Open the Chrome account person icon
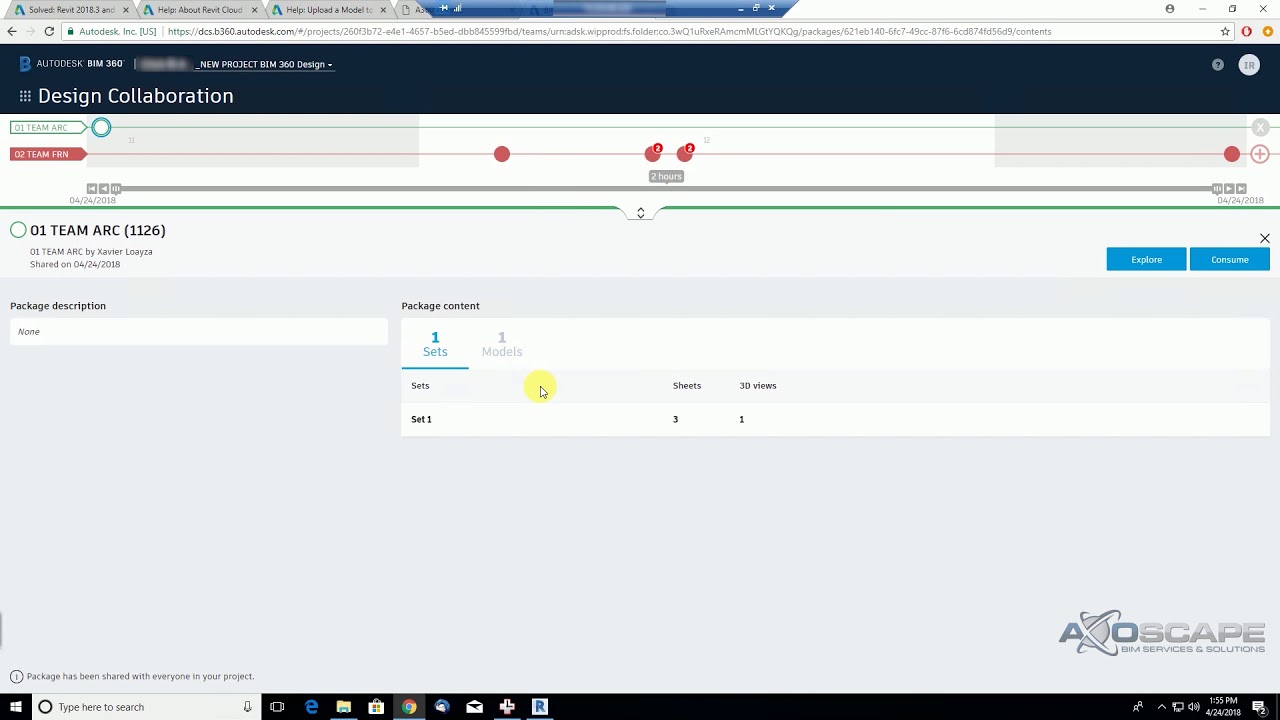1280x720 pixels. (1170, 9)
